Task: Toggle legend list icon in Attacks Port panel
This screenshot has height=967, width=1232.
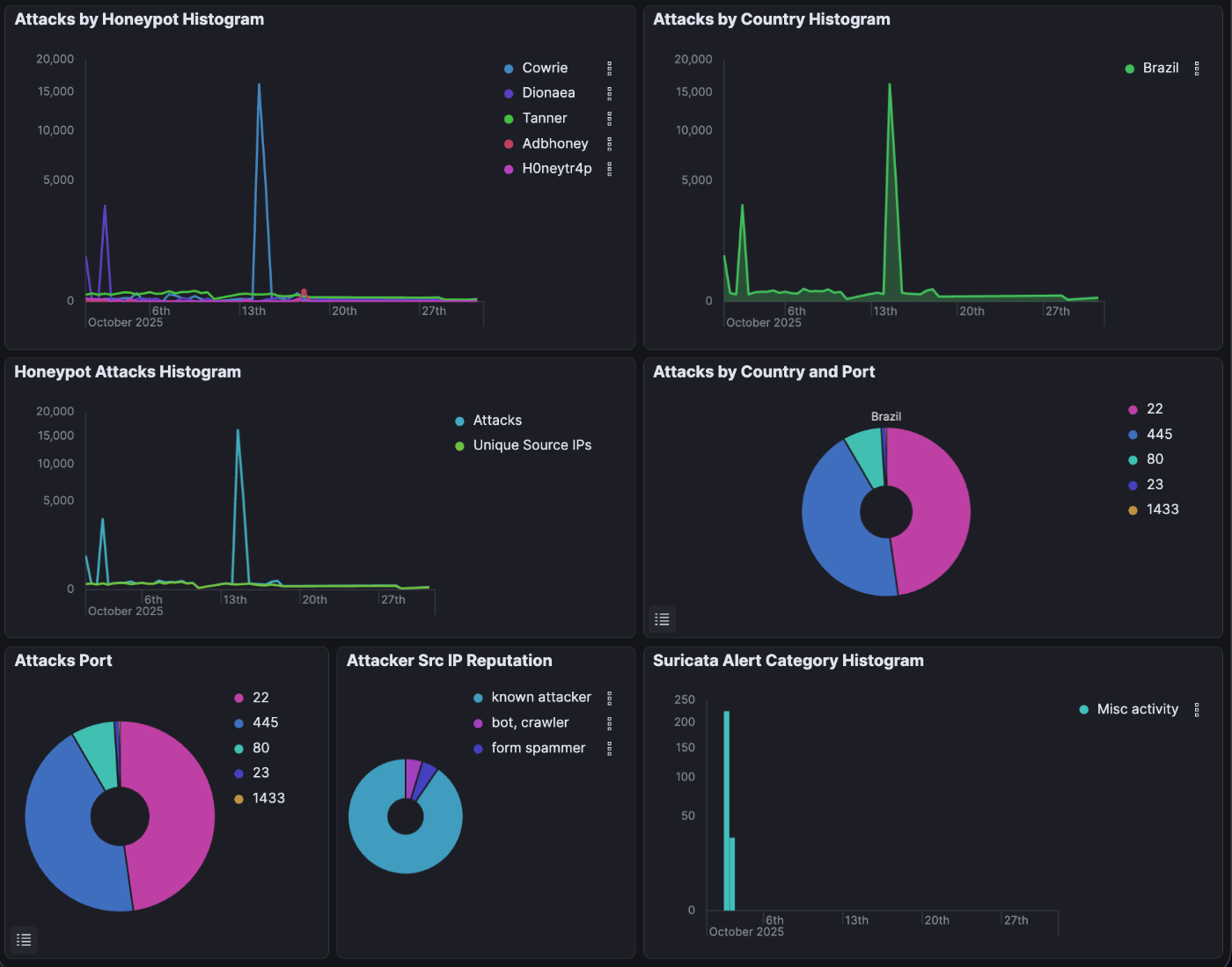Action: (25, 940)
